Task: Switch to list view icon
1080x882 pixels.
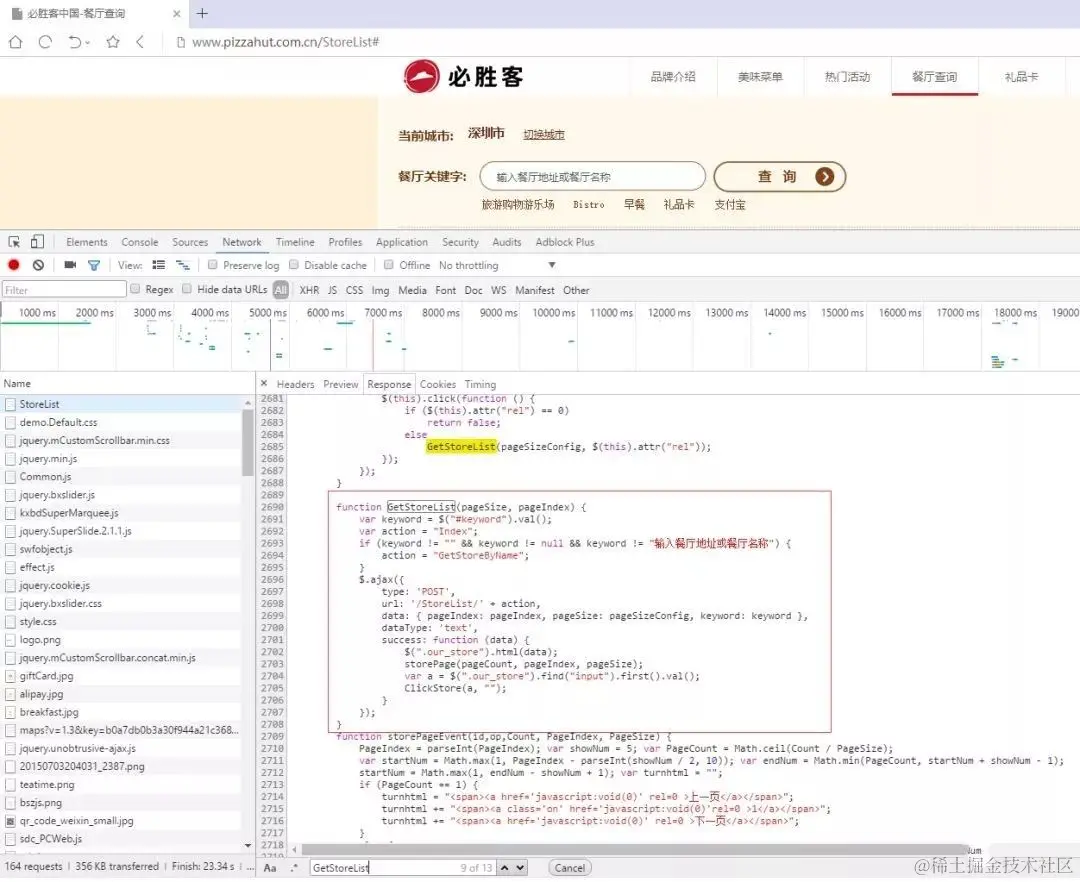Action: tap(158, 265)
